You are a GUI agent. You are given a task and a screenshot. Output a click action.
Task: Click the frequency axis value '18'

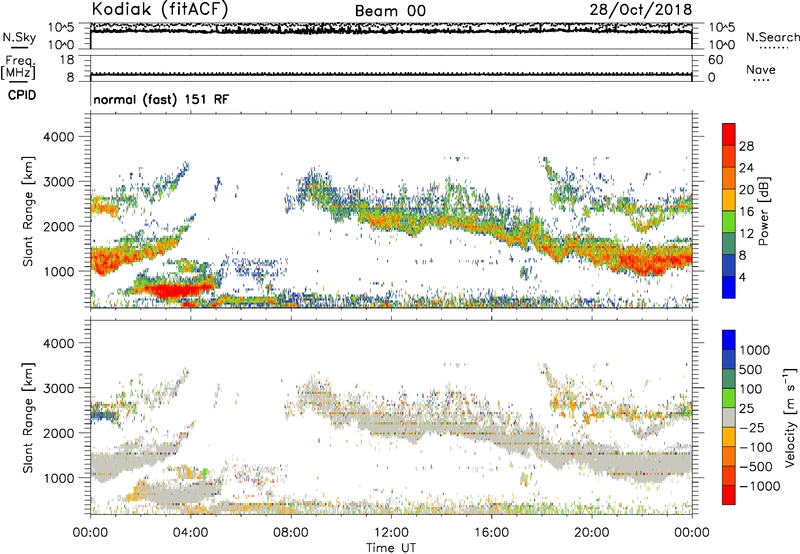[67, 60]
